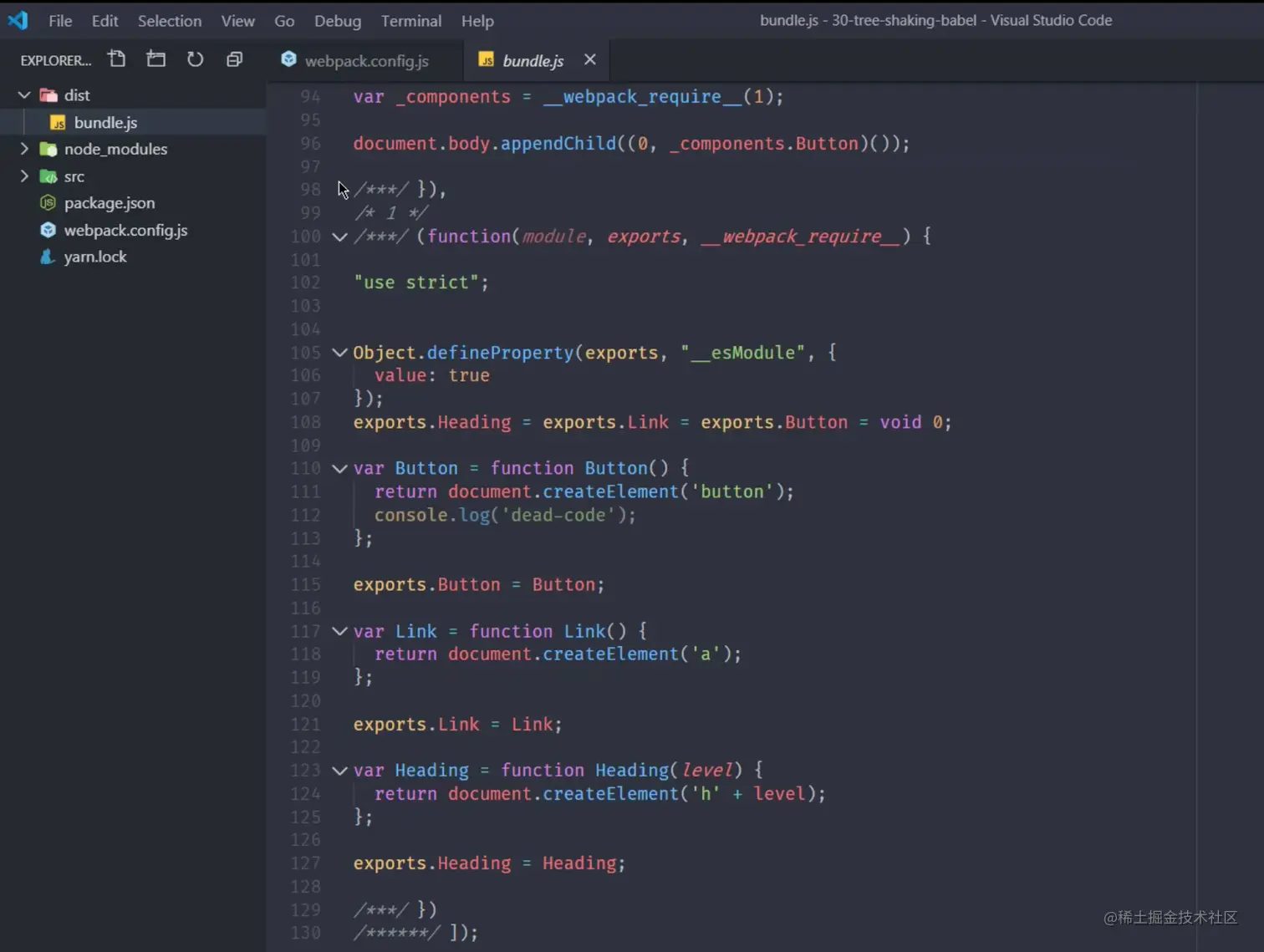Switch to the webpack.config.js tab
Screen dimensions: 1264x952
point(365,60)
